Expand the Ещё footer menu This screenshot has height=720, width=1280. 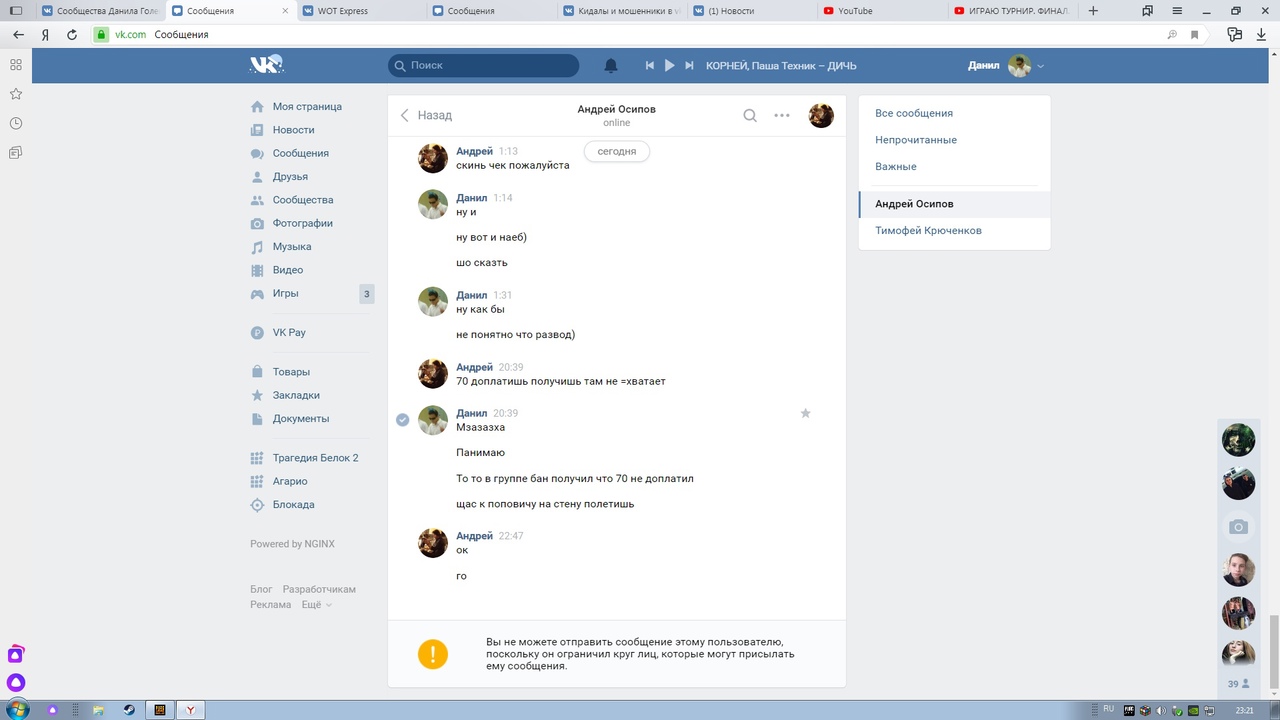316,605
